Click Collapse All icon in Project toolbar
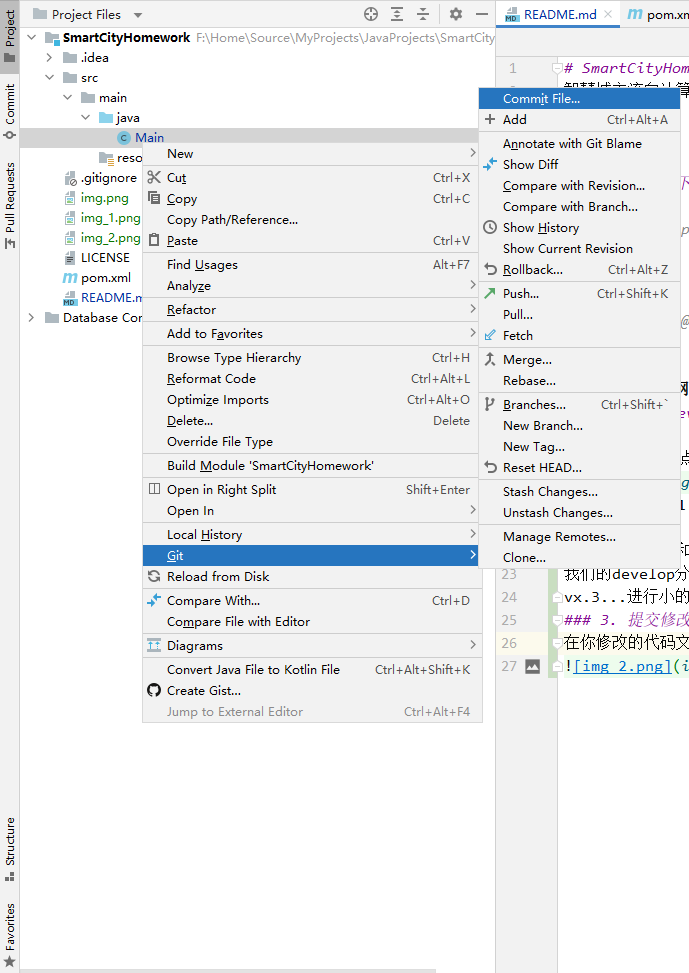The width and height of the screenshot is (689, 973). tap(423, 14)
